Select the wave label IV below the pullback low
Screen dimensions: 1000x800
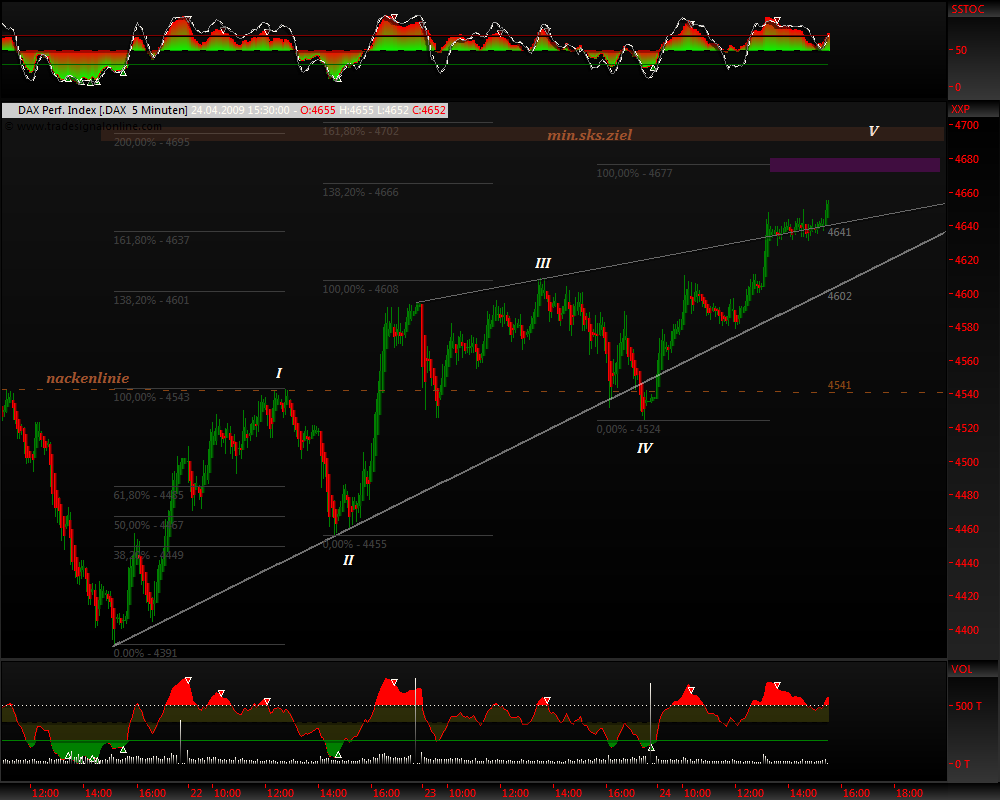643,448
